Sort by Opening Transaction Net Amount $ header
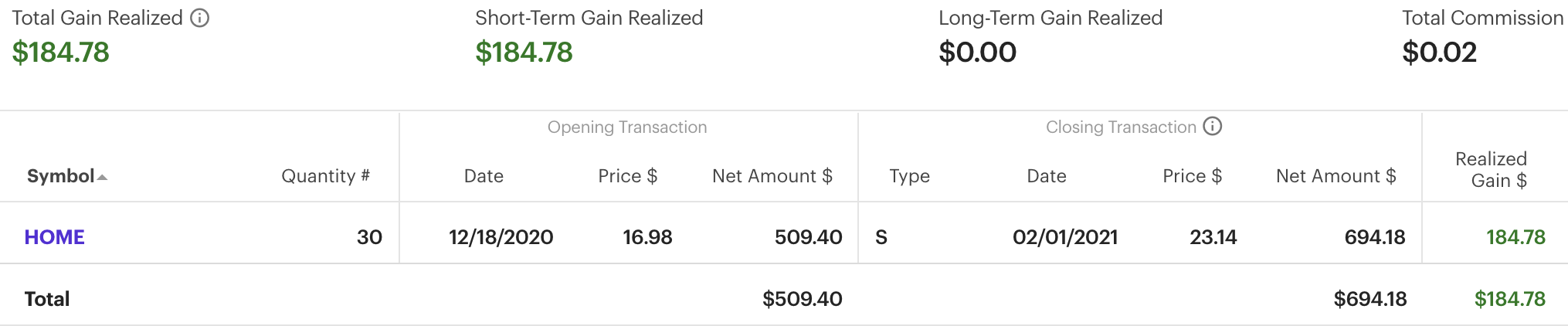Screen dimensions: 1568x326 point(772,176)
